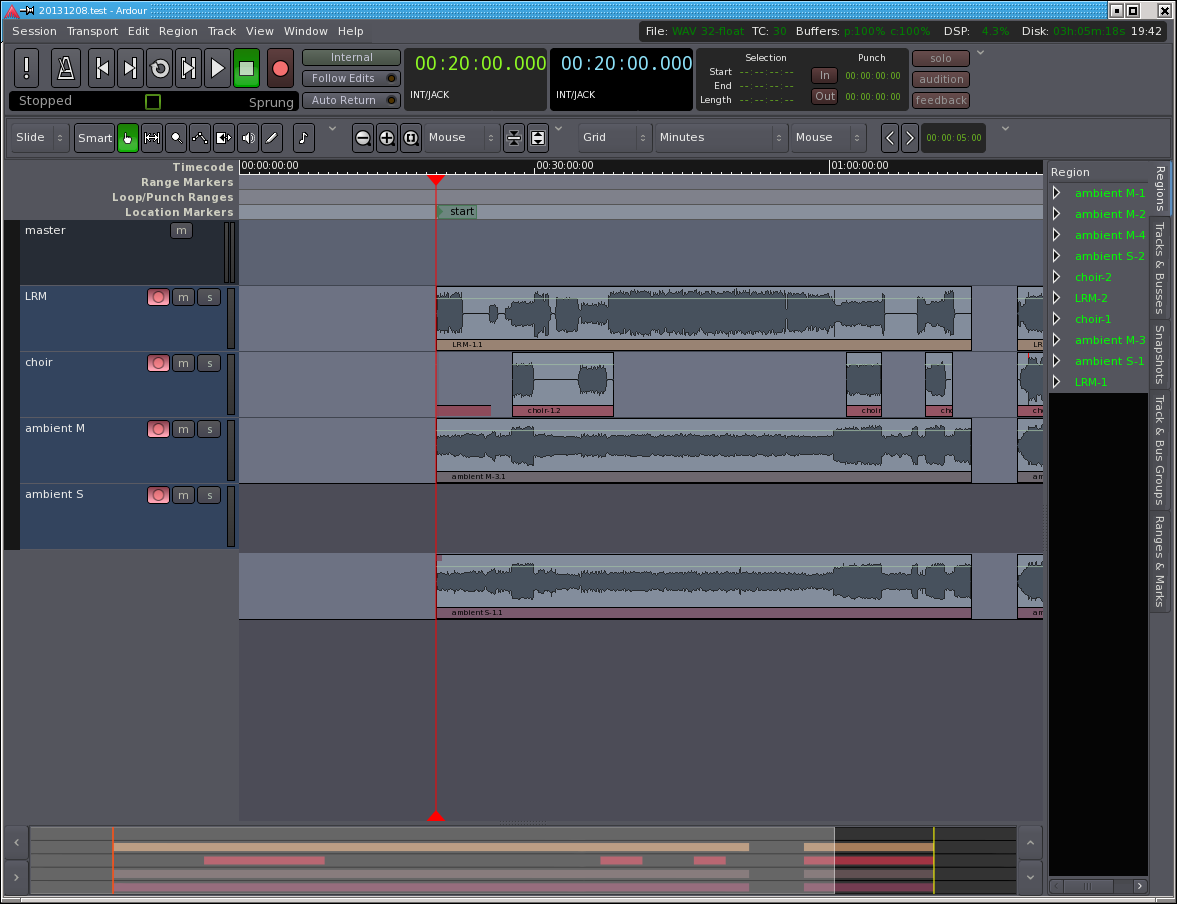
Task: Select the Draw pencil tool
Action: coord(271,138)
